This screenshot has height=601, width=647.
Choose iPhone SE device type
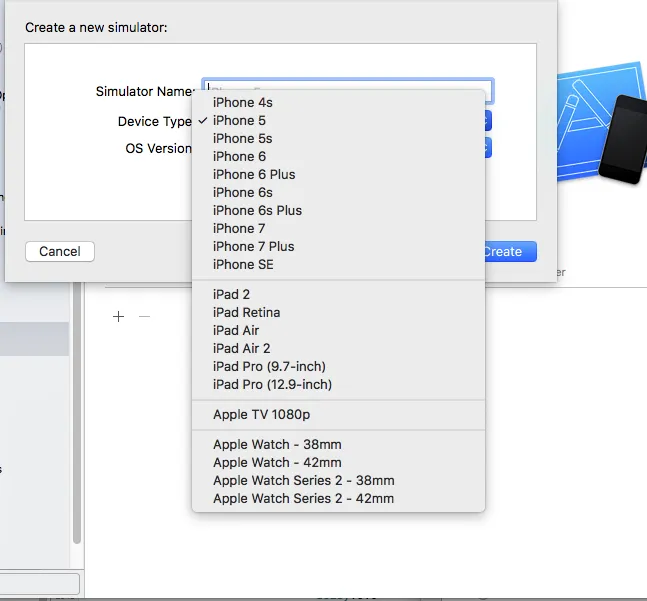tap(338, 264)
